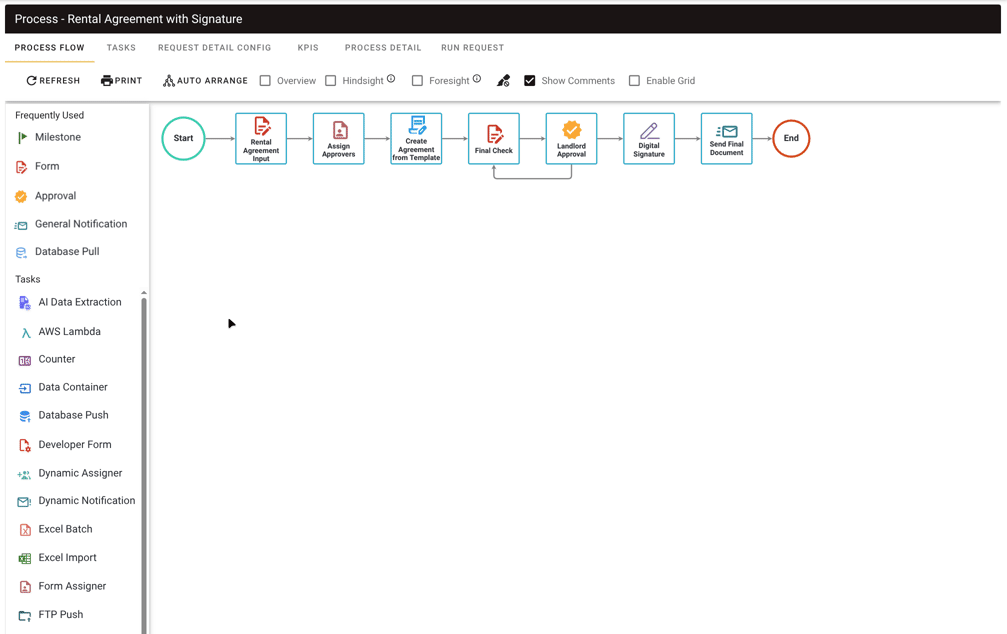Select the Assign Approvers node
This screenshot has width=1007, height=634.
[x=339, y=139]
